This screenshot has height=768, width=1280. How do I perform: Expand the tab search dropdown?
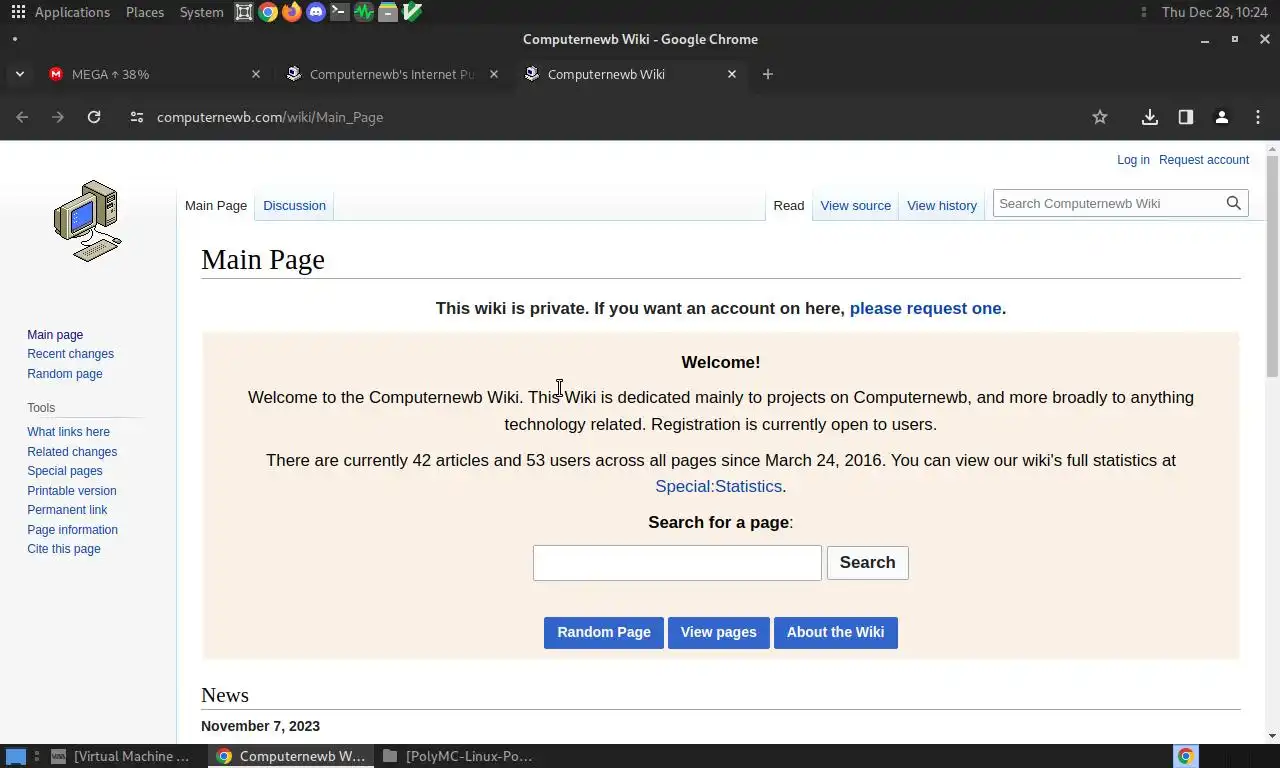[x=20, y=74]
